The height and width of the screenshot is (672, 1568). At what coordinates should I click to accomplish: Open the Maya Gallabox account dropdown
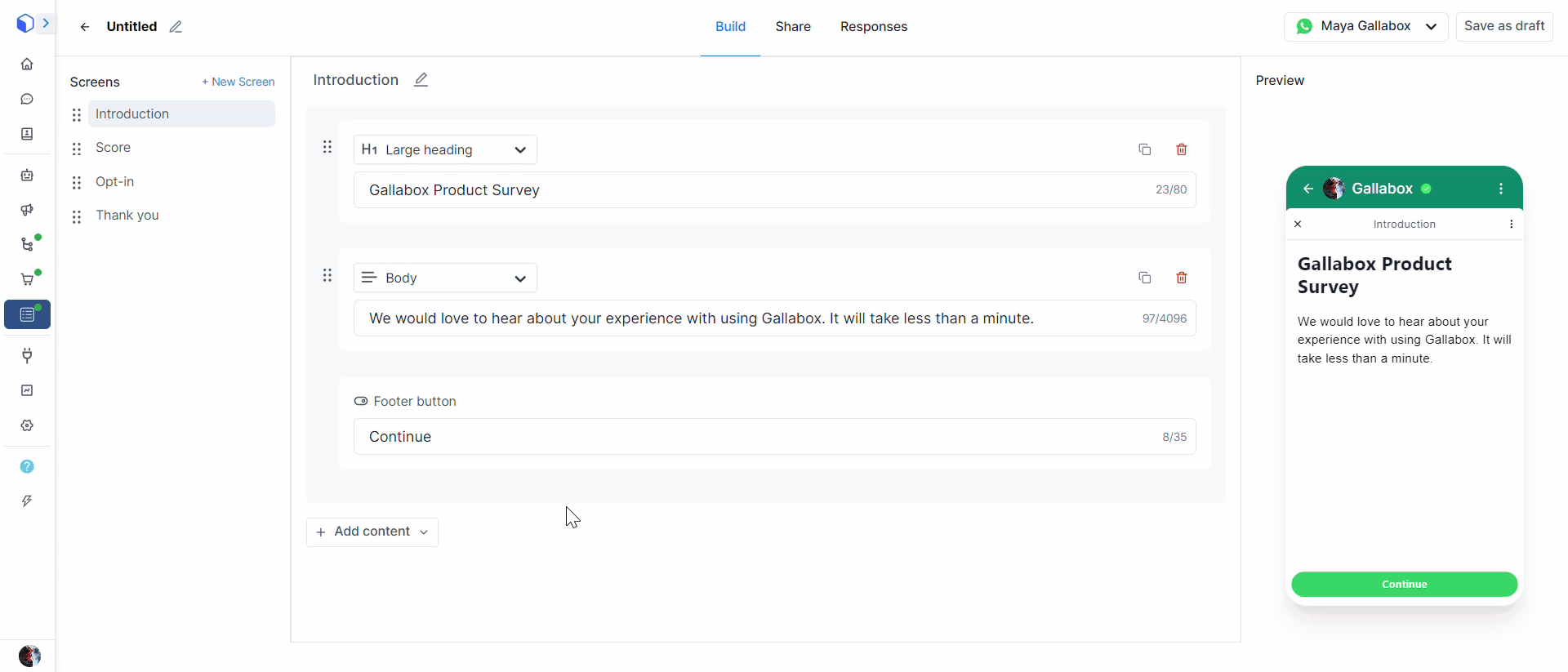[x=1365, y=26]
